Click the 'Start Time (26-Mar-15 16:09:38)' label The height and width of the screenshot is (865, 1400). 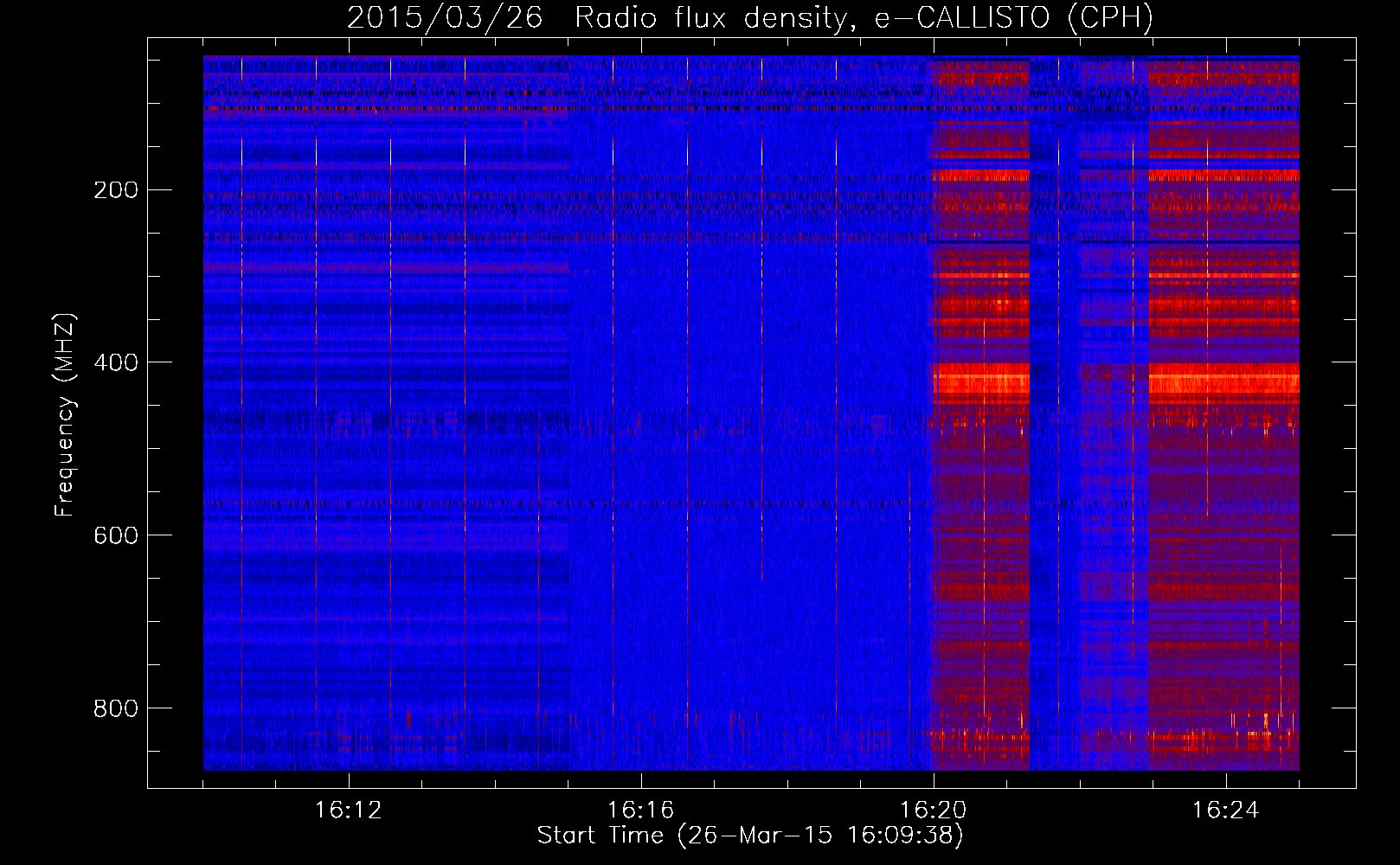point(750,836)
